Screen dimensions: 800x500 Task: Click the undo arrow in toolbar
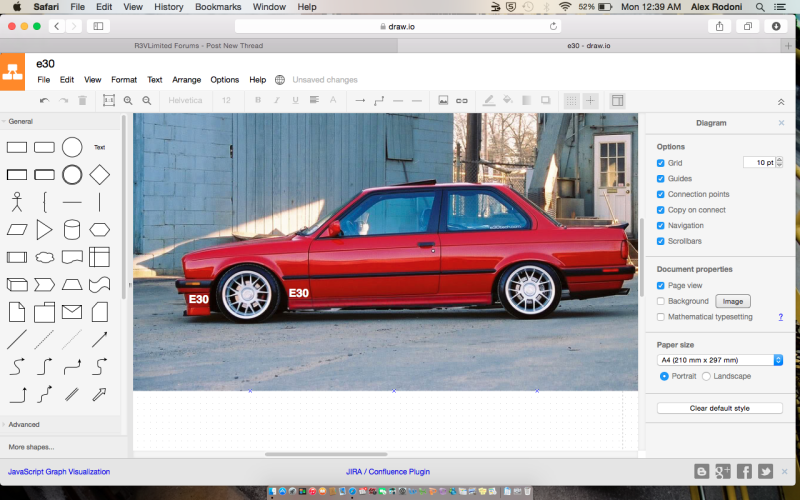[44, 101]
